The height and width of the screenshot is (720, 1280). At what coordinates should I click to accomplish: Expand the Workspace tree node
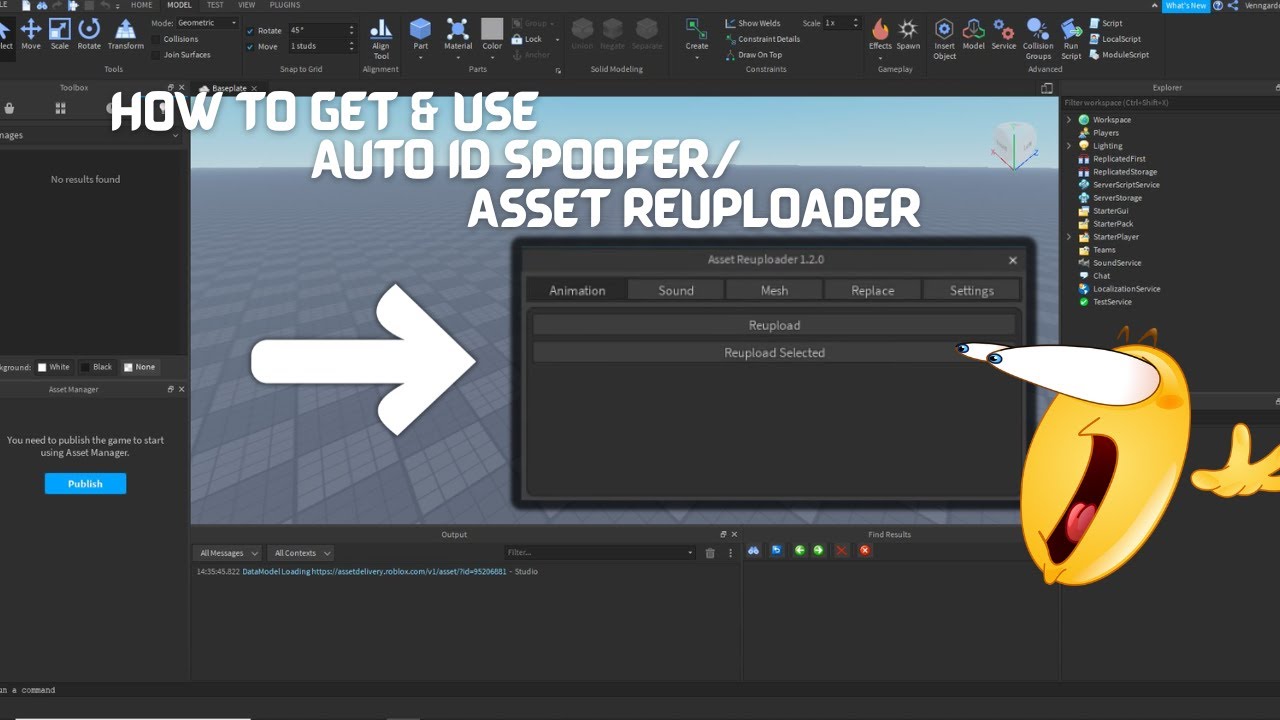[x=1069, y=120]
